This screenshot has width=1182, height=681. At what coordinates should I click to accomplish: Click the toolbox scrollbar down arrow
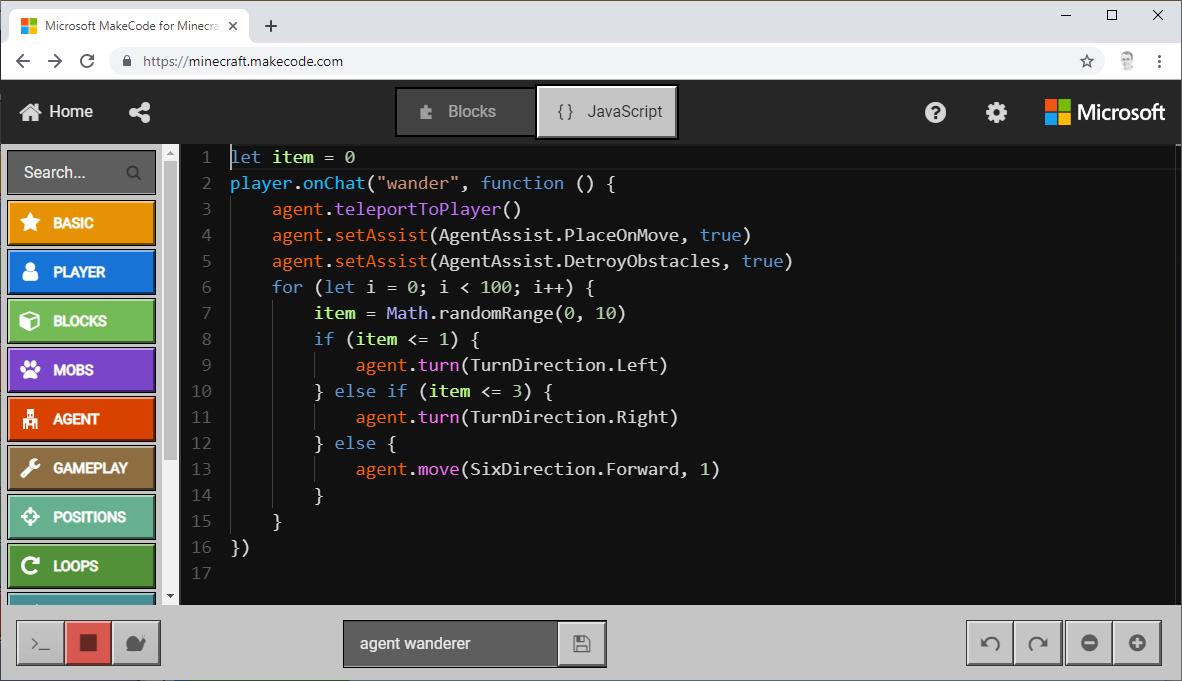[170, 596]
